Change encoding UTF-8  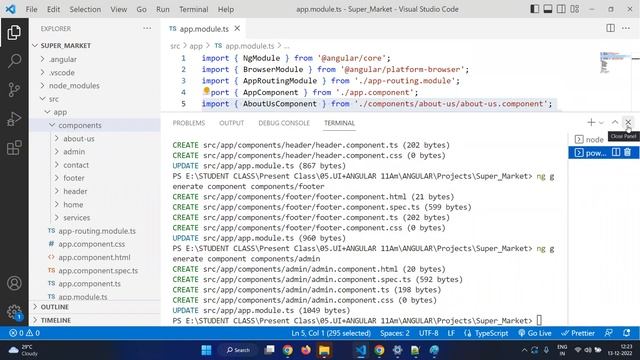point(429,333)
